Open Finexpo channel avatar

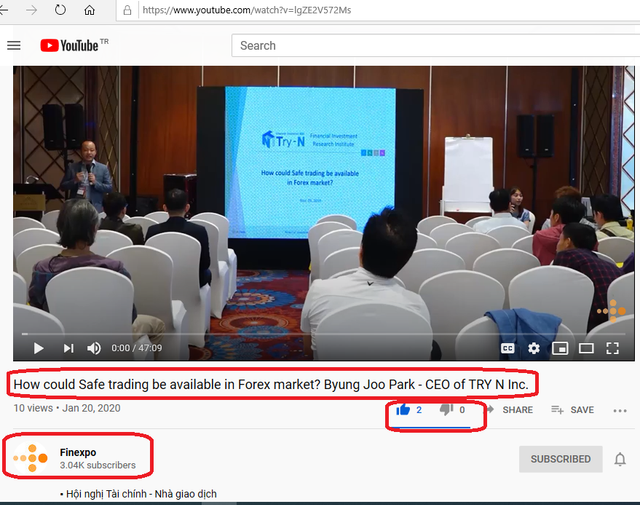[x=31, y=458]
